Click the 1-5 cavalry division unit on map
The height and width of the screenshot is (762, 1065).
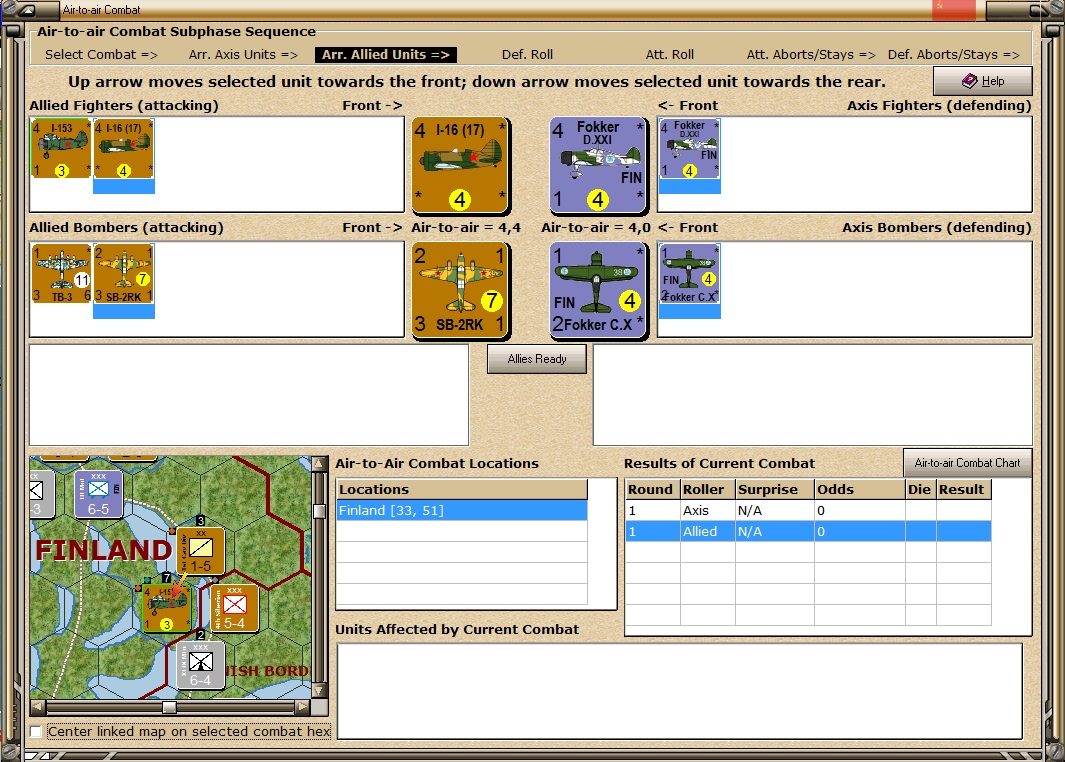pyautogui.click(x=200, y=551)
